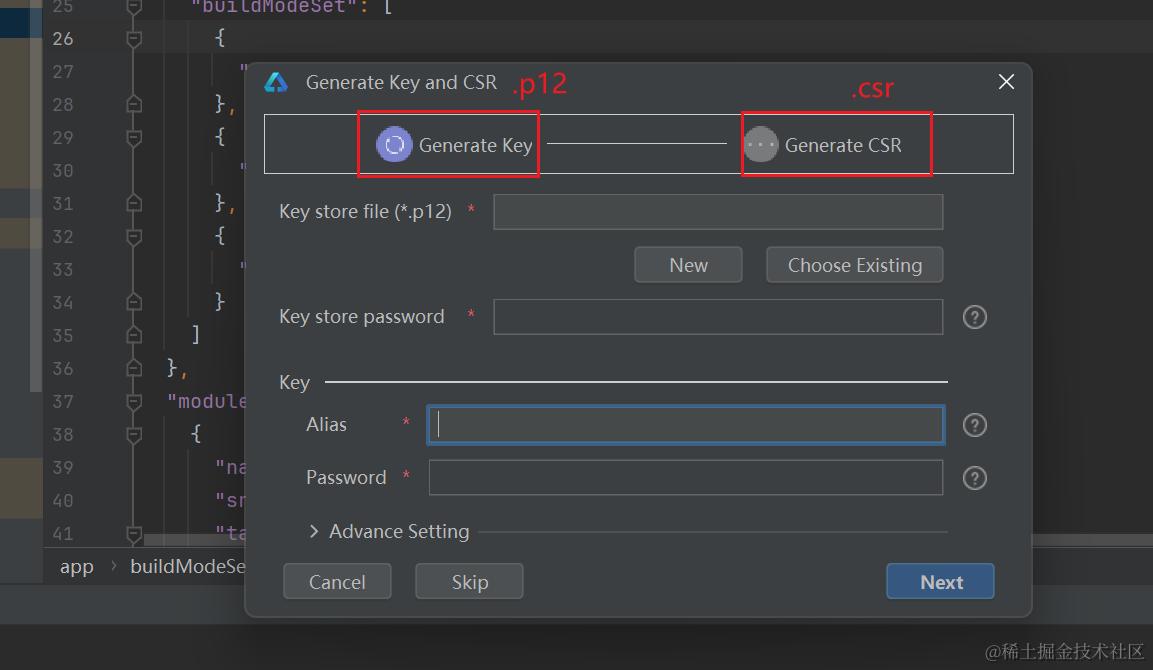Screen dimensions: 1153x670
Task: Open help icon beside Alias field
Action: coord(974,425)
